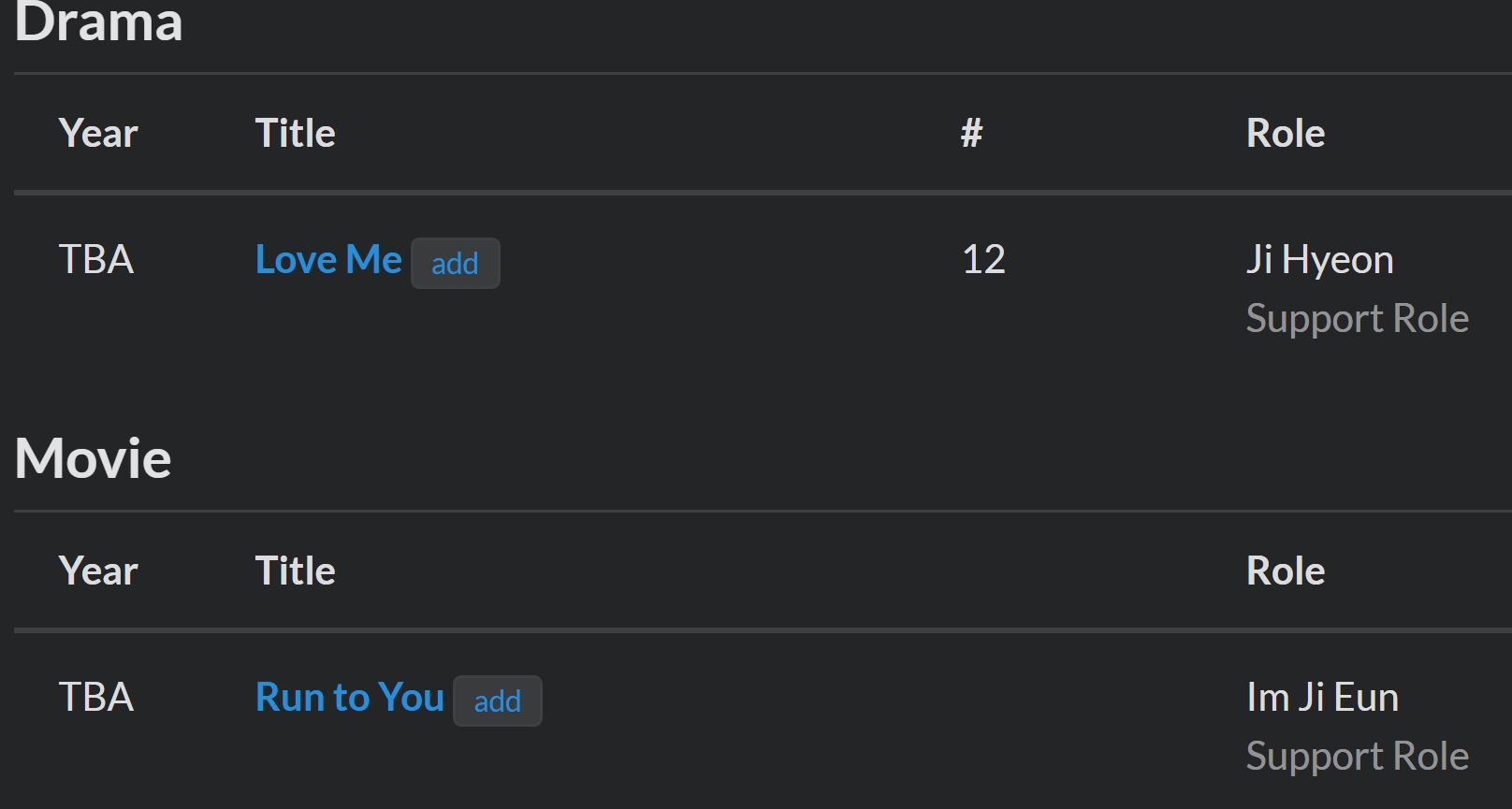Open the Love Me drama link
This screenshot has width=1512, height=809.
[328, 259]
